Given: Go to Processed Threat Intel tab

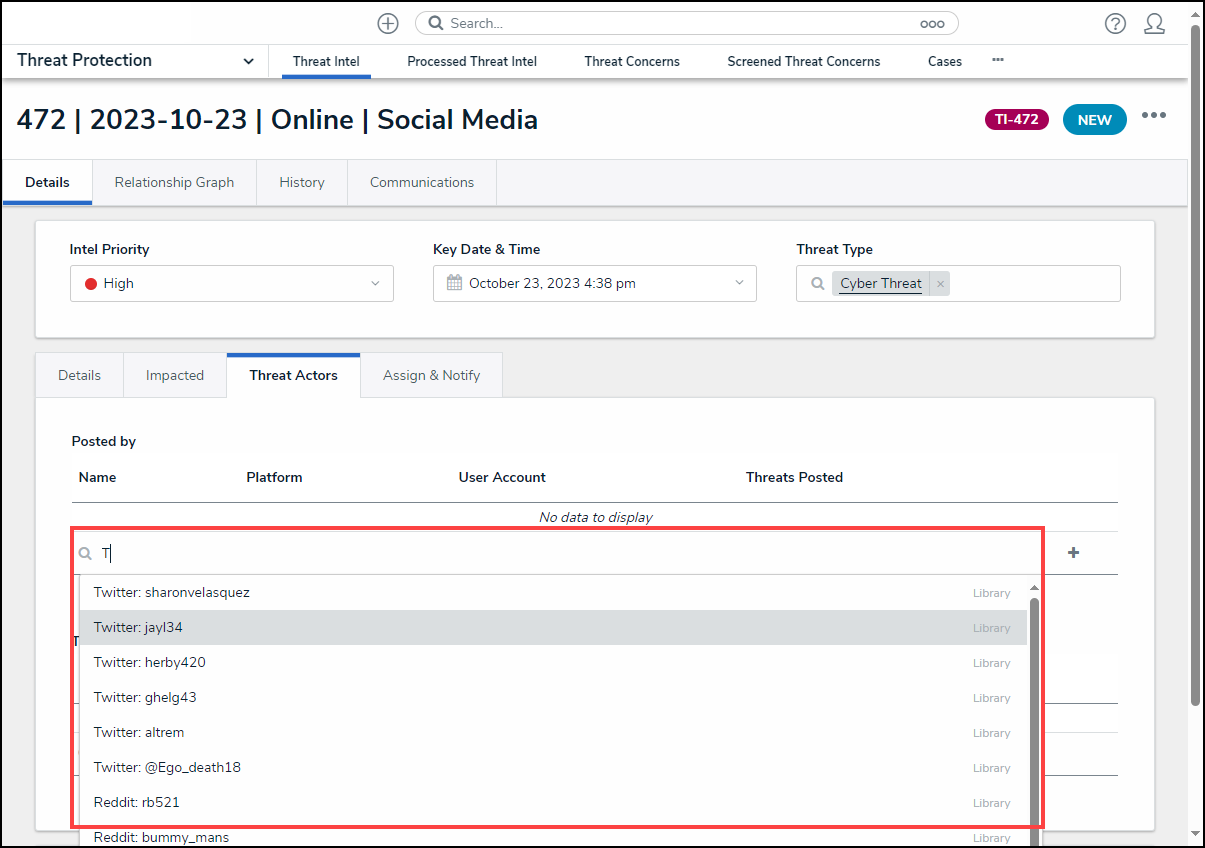Looking at the screenshot, I should [x=472, y=61].
